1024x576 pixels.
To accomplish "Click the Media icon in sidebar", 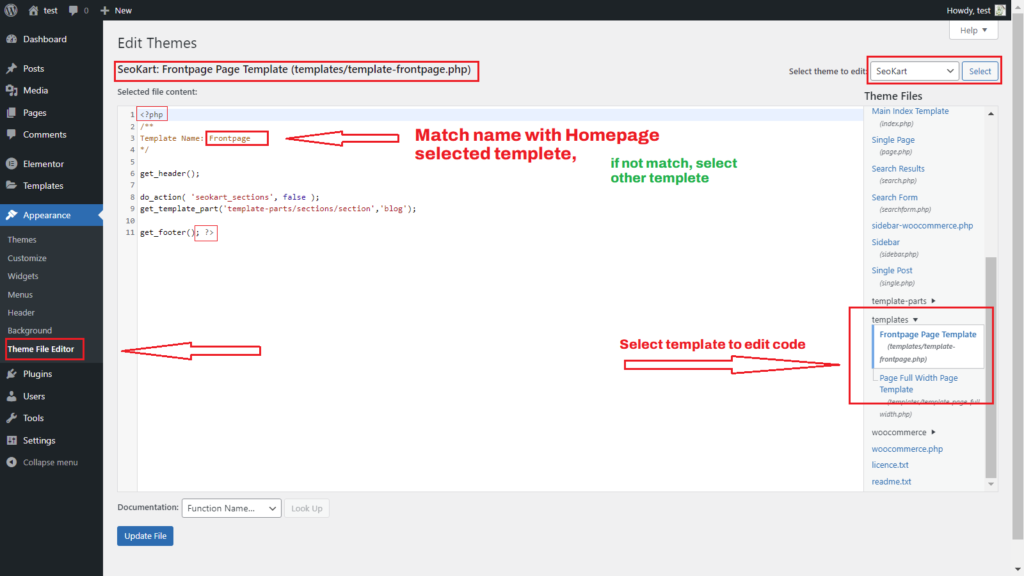I will [x=12, y=91].
